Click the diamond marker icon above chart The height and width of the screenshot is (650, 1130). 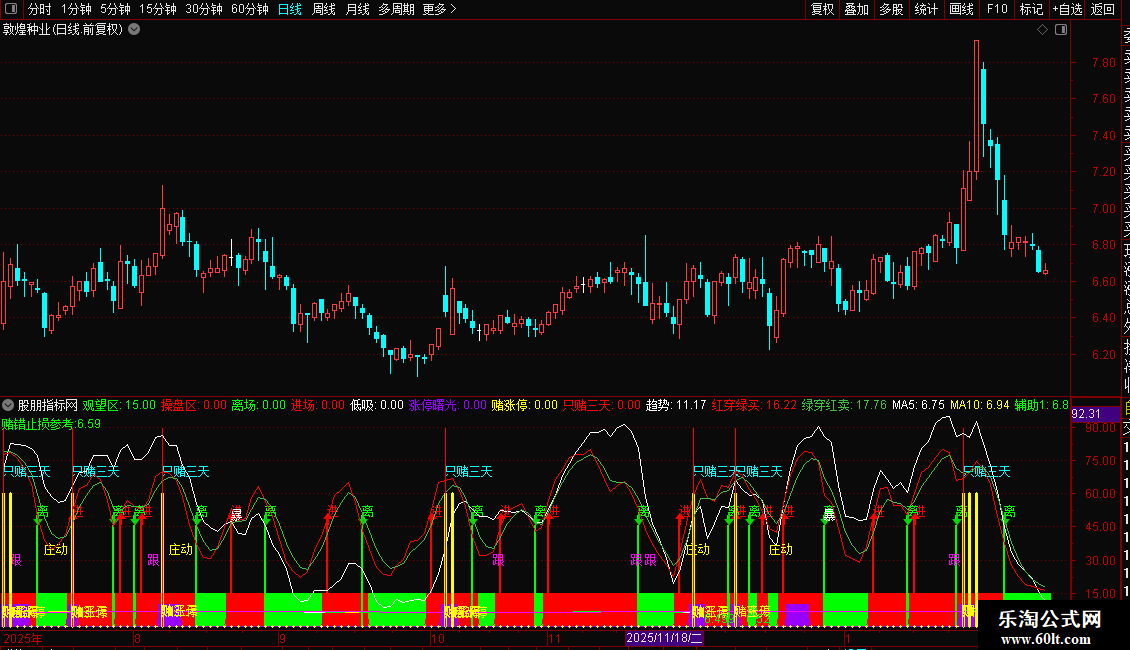(x=1042, y=30)
